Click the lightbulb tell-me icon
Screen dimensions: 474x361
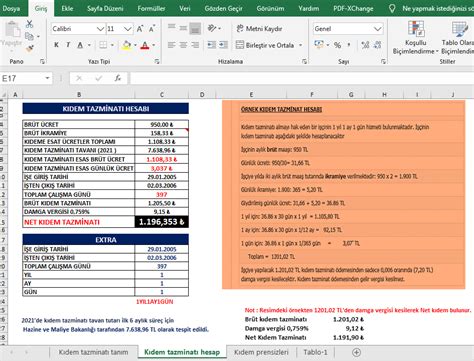click(x=392, y=9)
